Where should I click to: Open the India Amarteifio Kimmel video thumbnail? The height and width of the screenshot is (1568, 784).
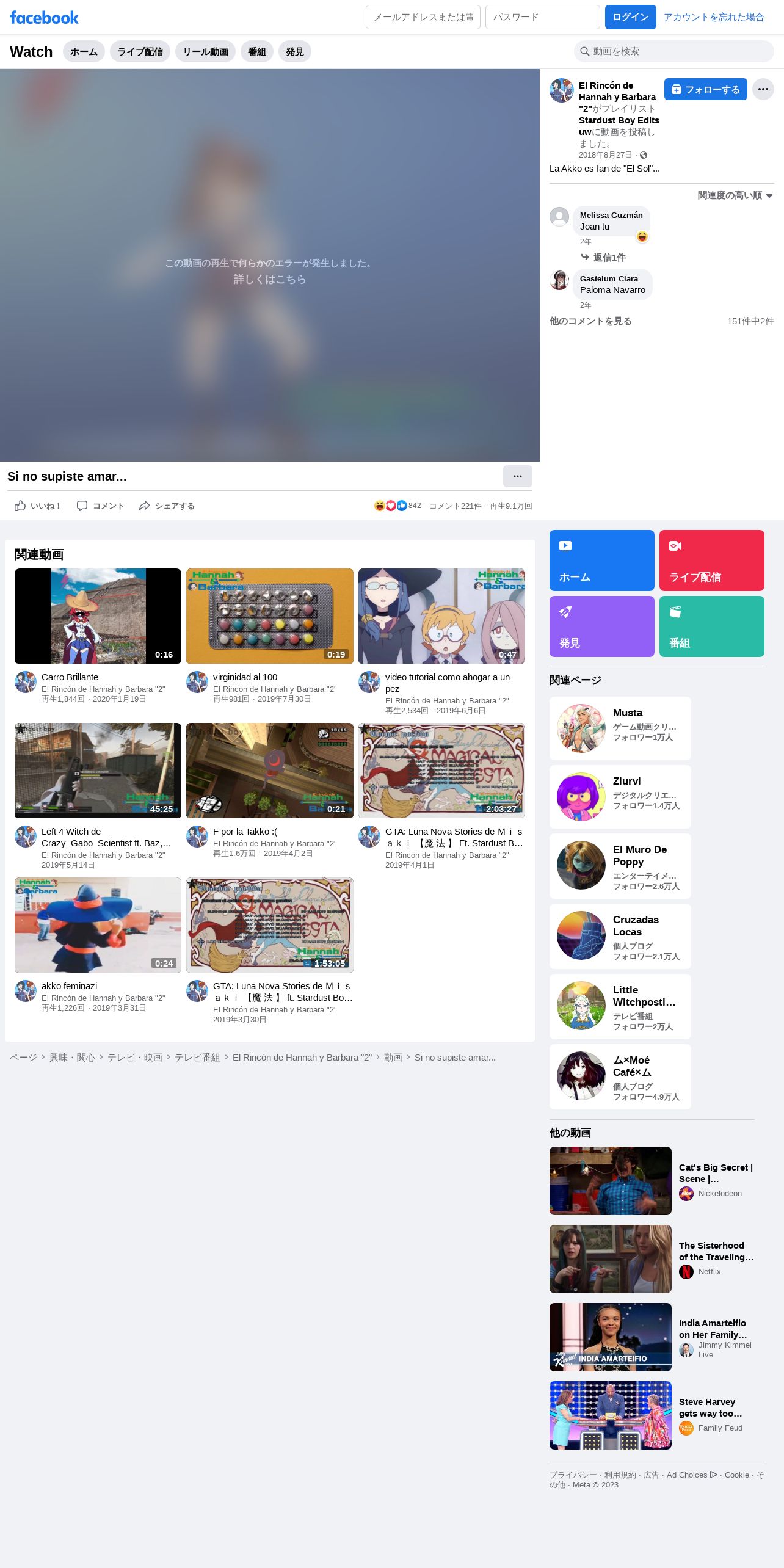[611, 1337]
